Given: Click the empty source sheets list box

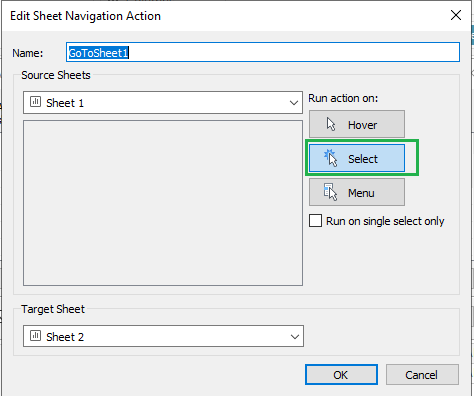Looking at the screenshot, I should [x=163, y=203].
